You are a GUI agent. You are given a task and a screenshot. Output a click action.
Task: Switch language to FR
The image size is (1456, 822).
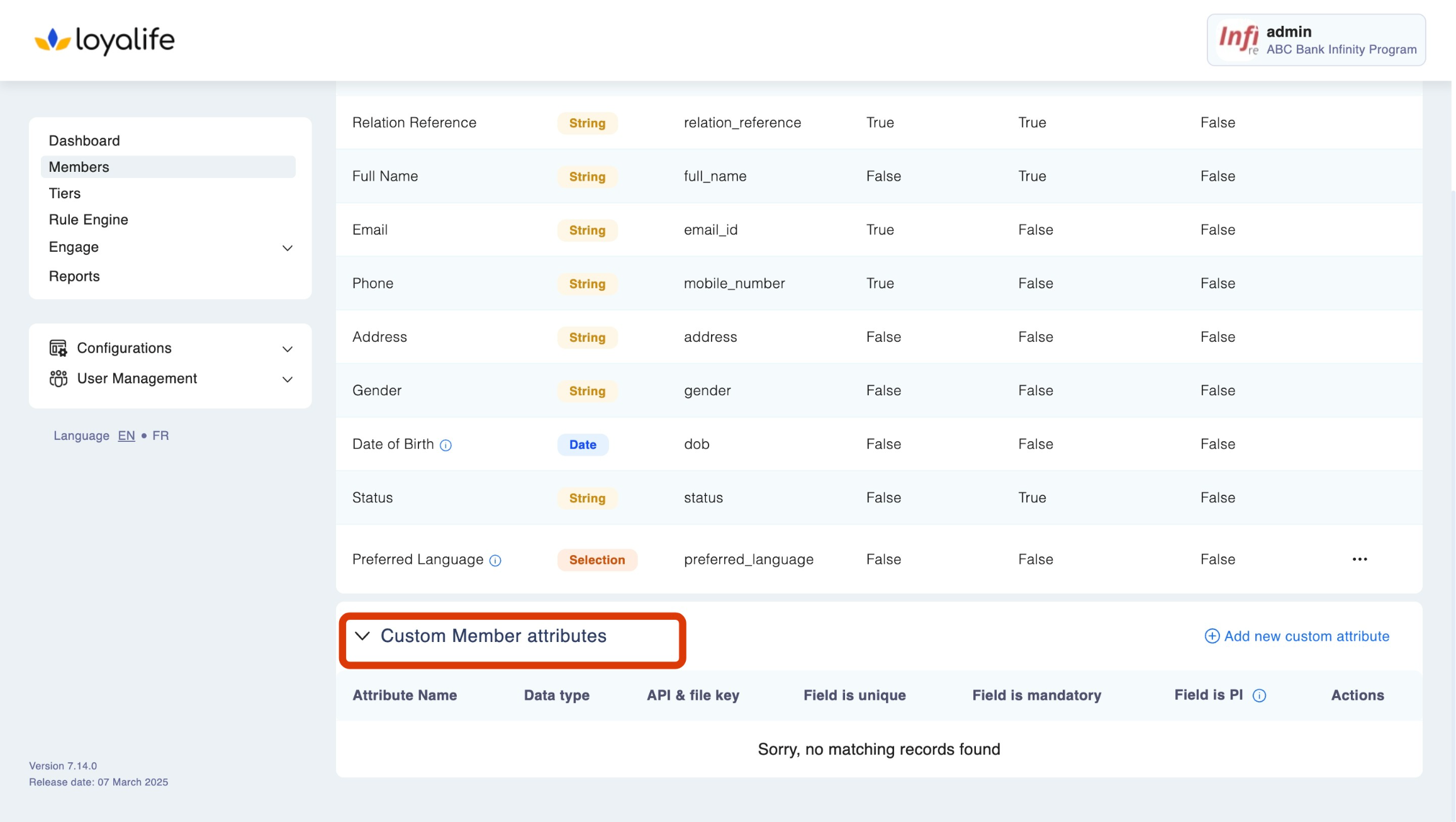[160, 436]
